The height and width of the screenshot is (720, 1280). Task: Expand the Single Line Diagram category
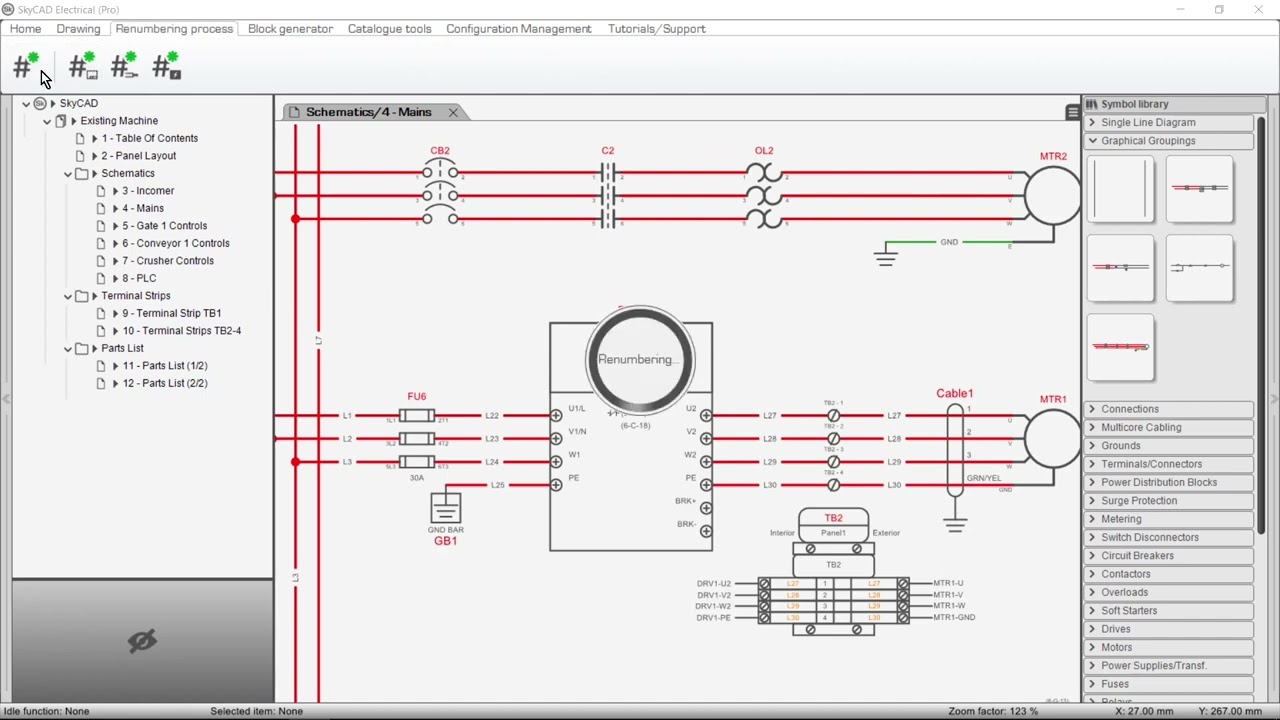click(1092, 122)
